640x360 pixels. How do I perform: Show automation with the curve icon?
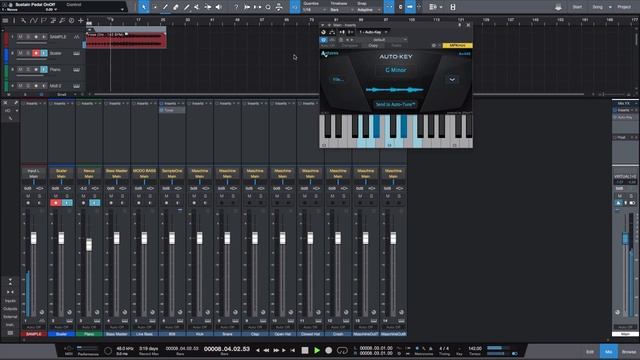tap(33, 20)
